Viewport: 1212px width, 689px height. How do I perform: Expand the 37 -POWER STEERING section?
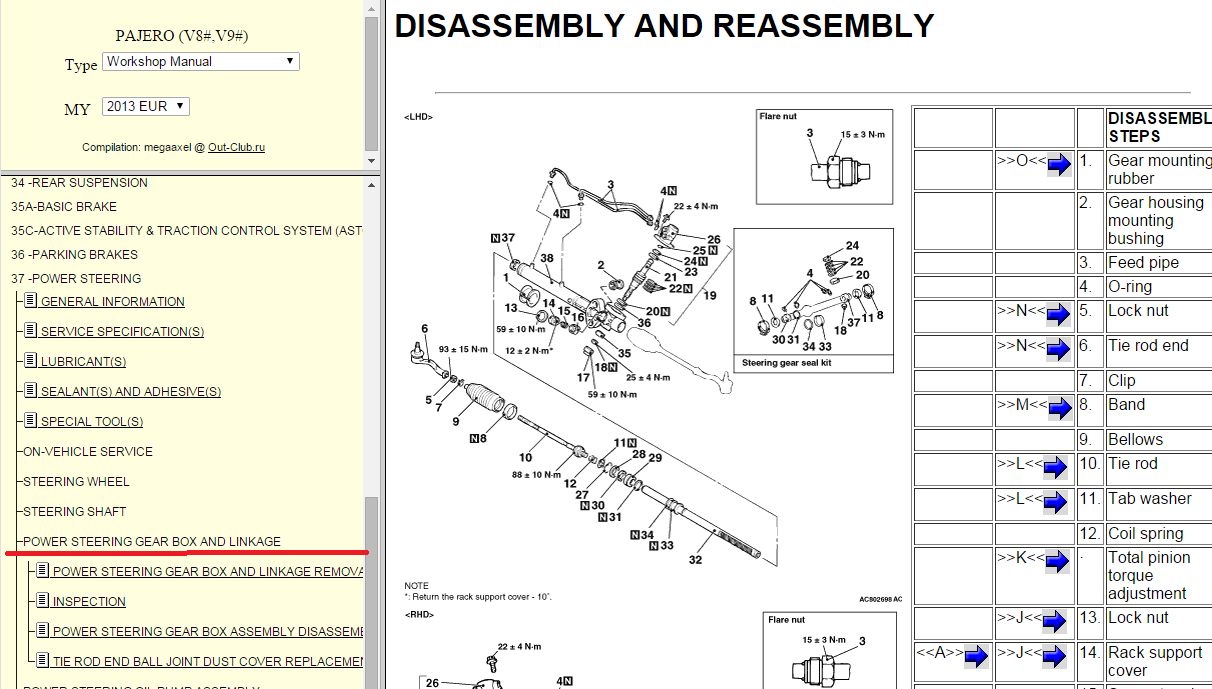(x=76, y=278)
